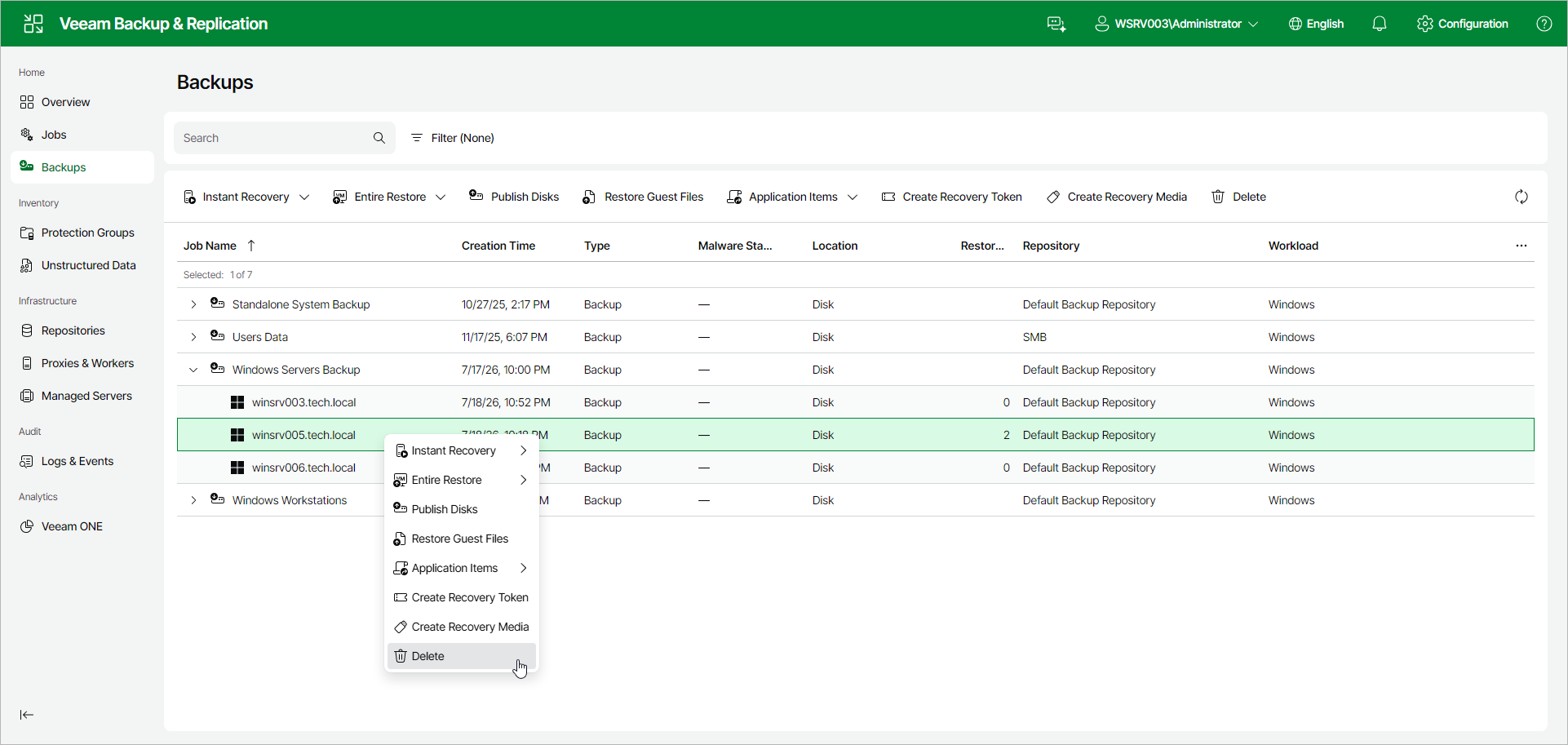Sort by the Location column header

(835, 246)
